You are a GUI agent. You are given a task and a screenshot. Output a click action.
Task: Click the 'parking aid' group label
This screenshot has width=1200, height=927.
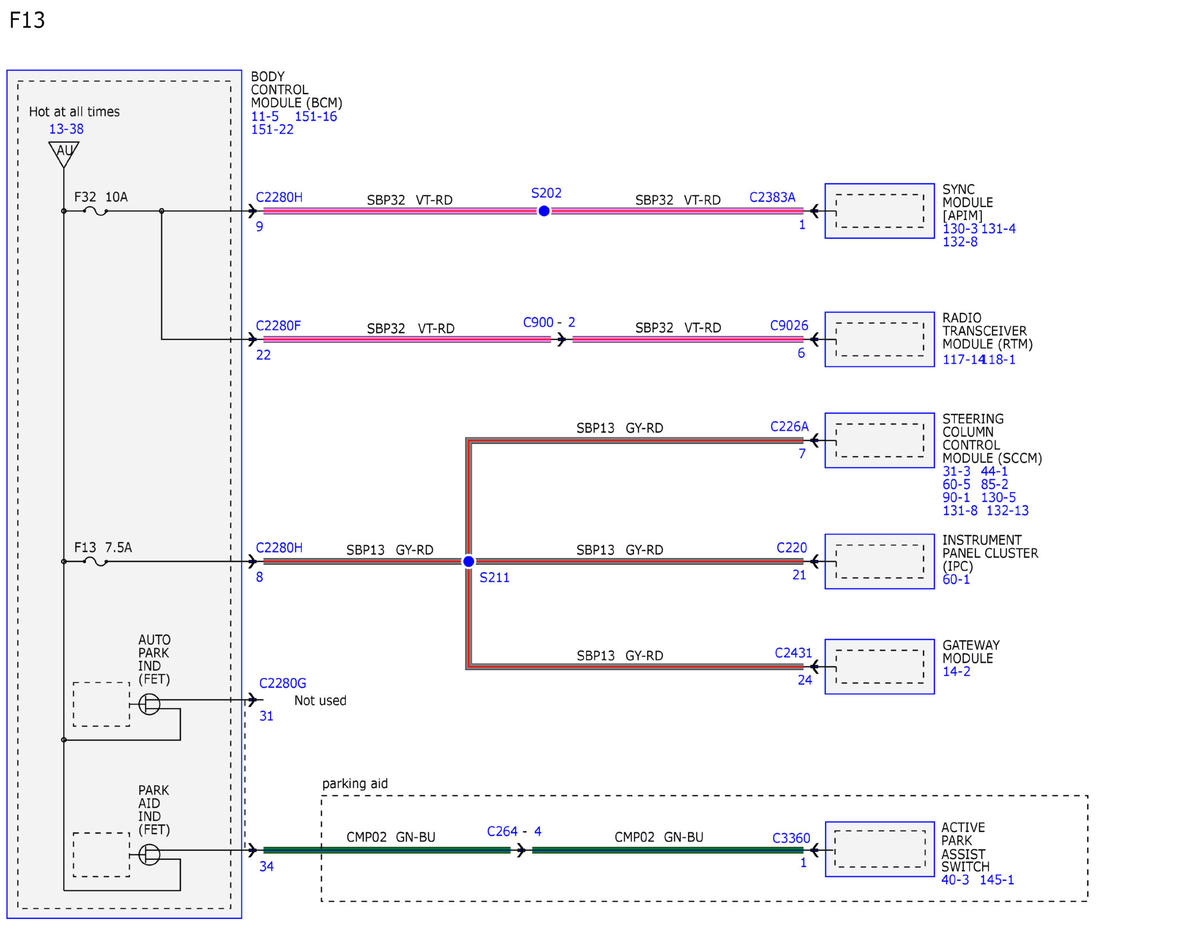355,783
